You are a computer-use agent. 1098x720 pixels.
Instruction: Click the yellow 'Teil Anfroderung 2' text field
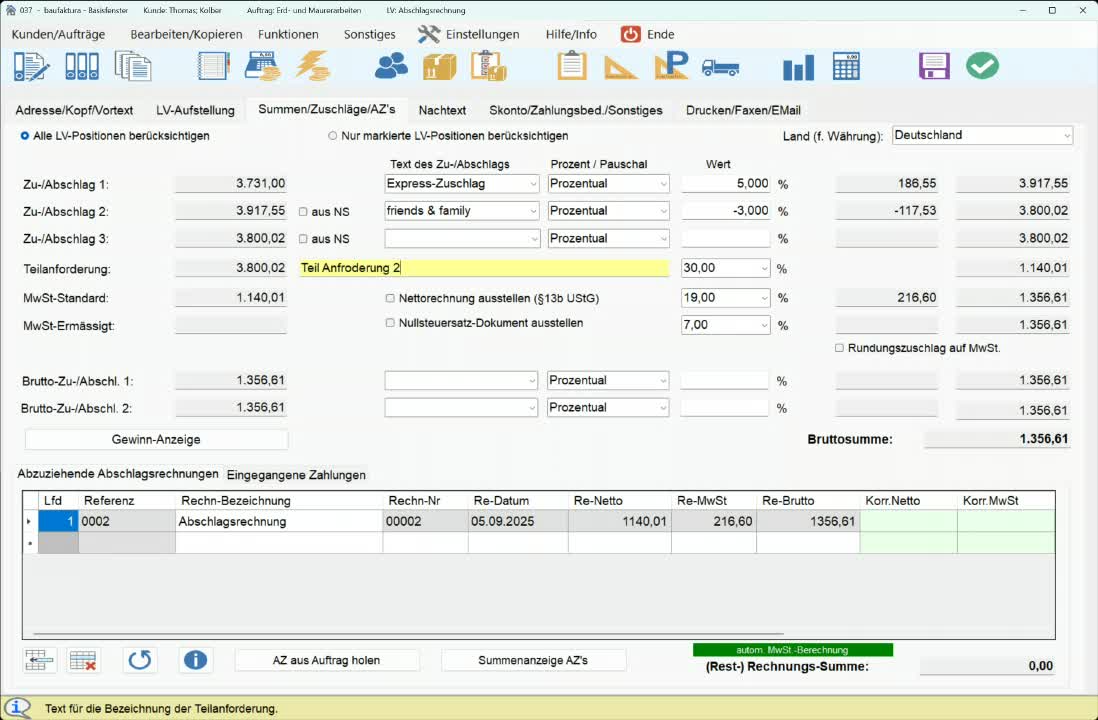484,268
